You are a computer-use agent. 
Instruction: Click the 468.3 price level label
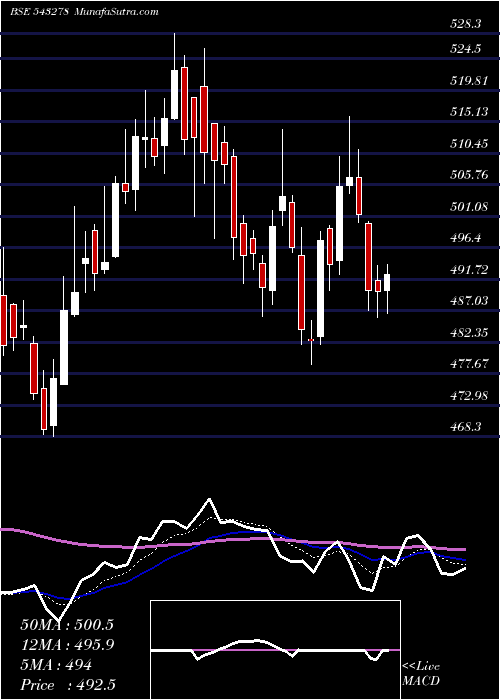click(465, 427)
